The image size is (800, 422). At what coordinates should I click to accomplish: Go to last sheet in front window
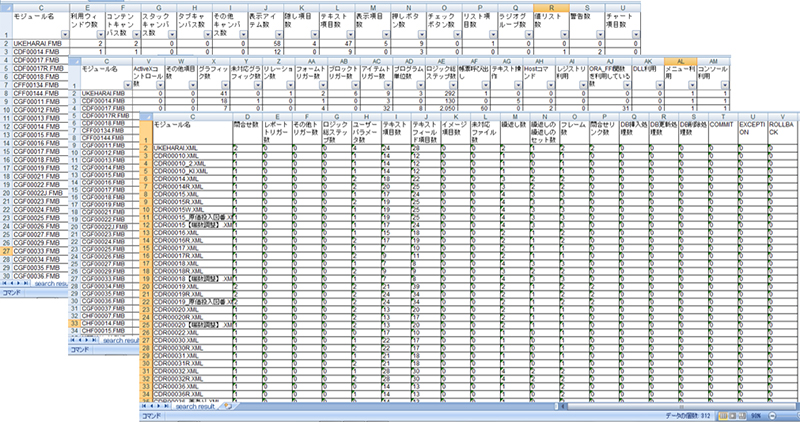click(x=165, y=406)
